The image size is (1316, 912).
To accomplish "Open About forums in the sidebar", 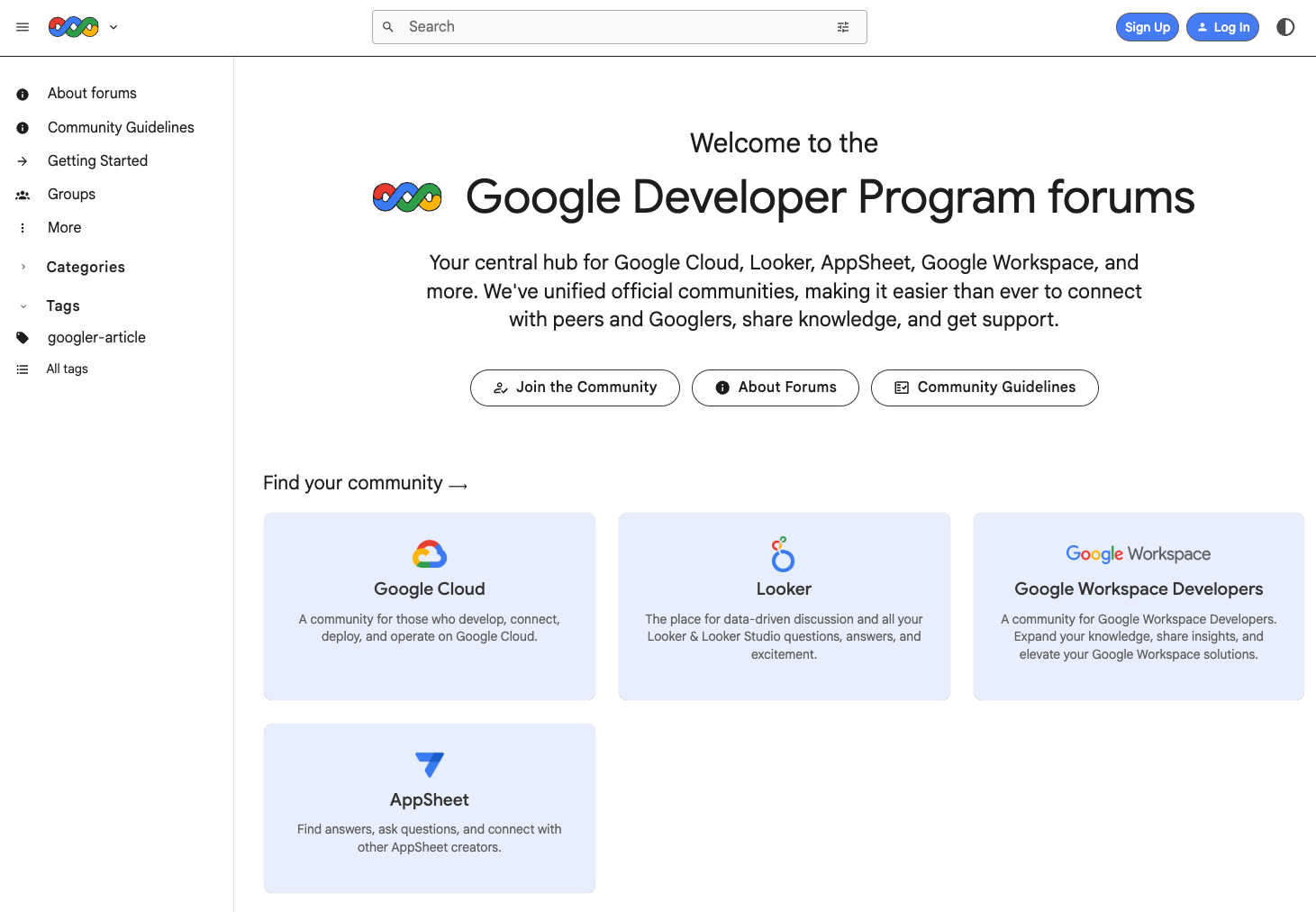I will (x=92, y=94).
